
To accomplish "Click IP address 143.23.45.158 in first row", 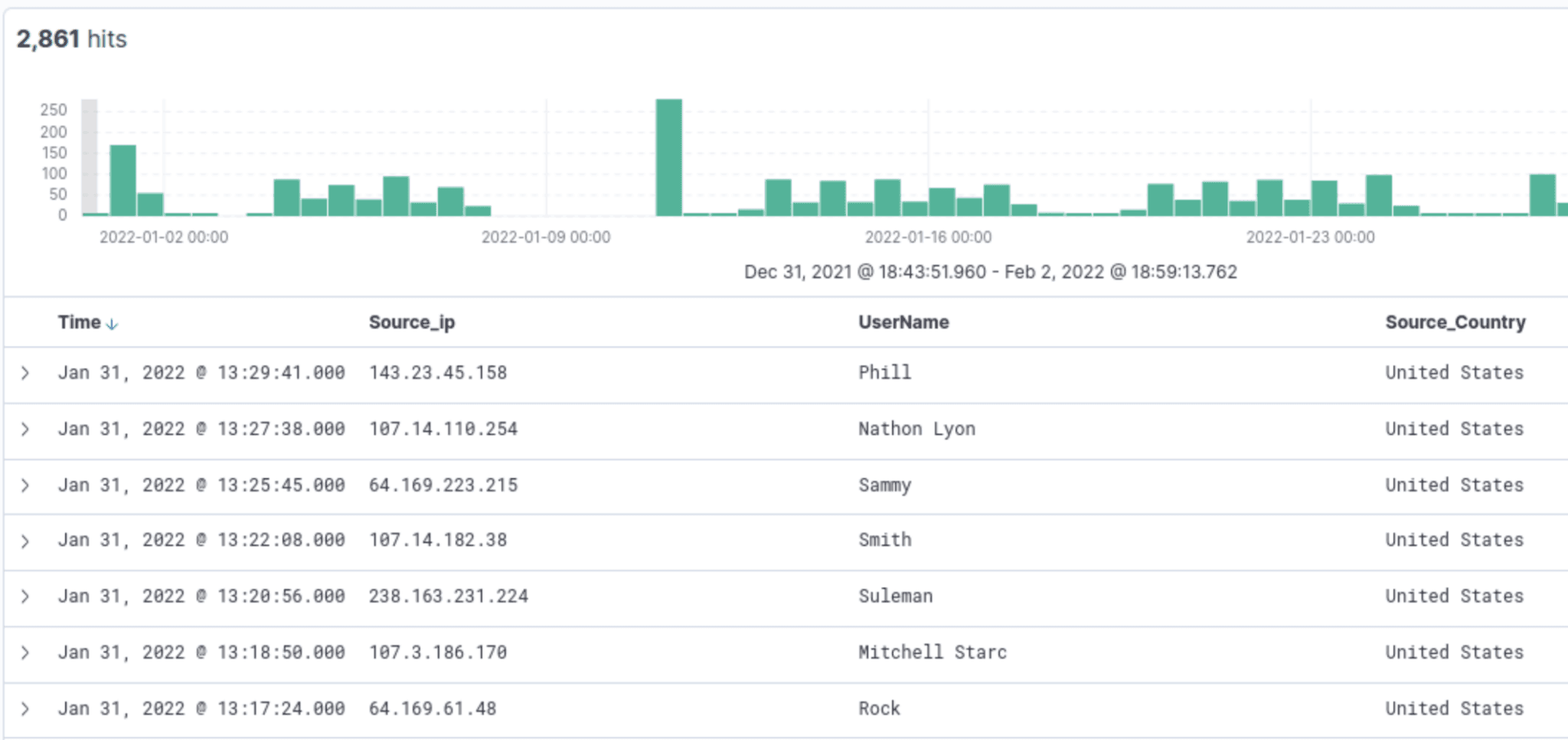I will [437, 372].
